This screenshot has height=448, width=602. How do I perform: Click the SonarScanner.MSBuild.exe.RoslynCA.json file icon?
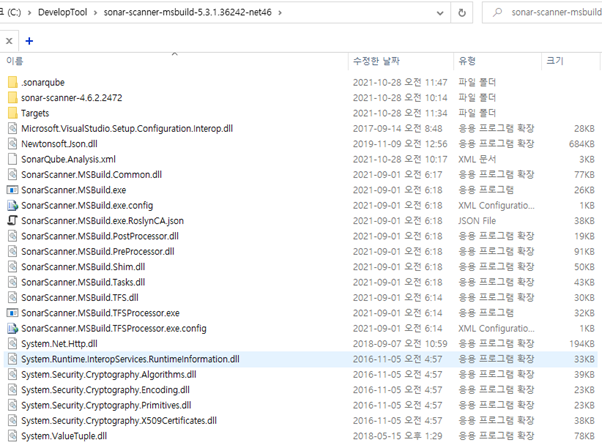[13, 220]
